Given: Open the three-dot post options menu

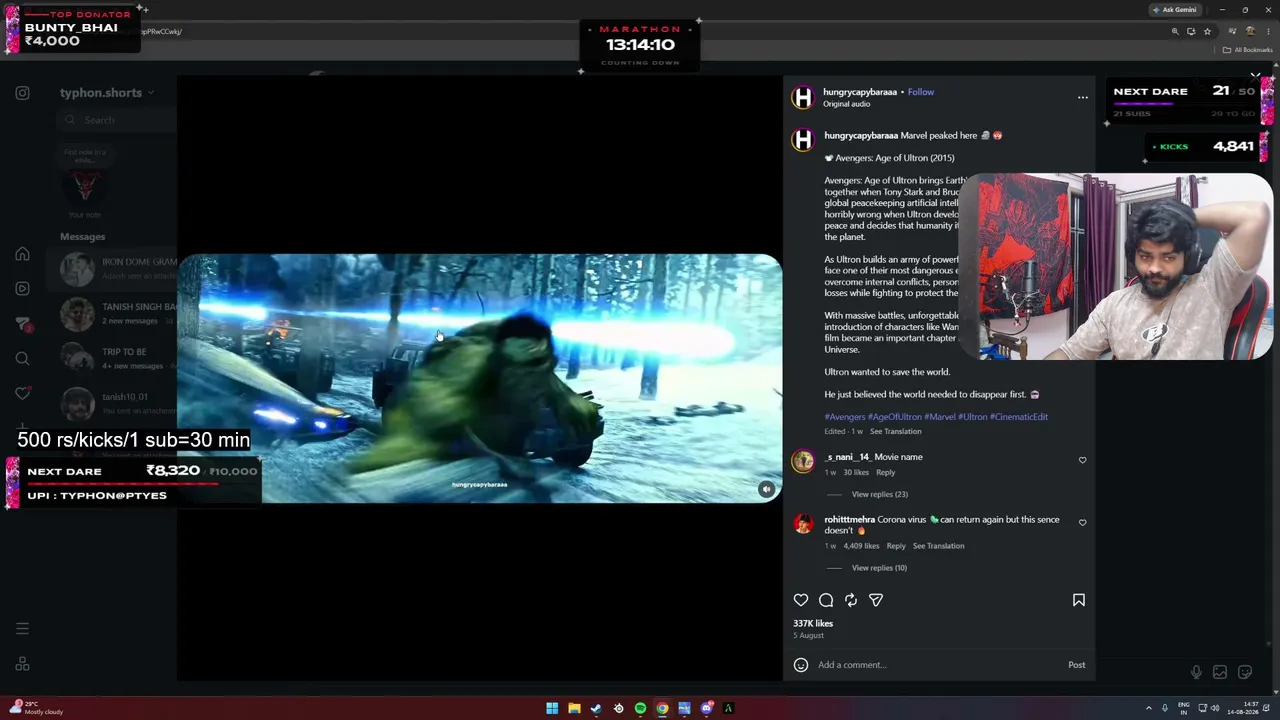Looking at the screenshot, I should coord(1082,98).
